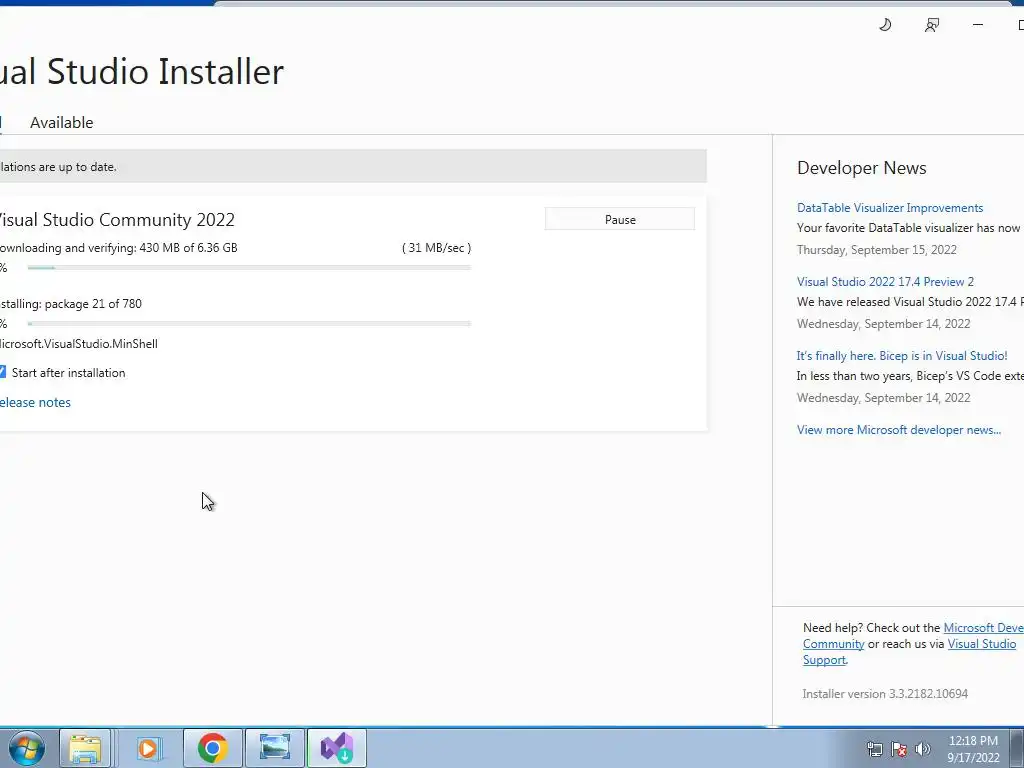Click the Developer News heading
This screenshot has height=768, width=1024.
[x=861, y=168]
